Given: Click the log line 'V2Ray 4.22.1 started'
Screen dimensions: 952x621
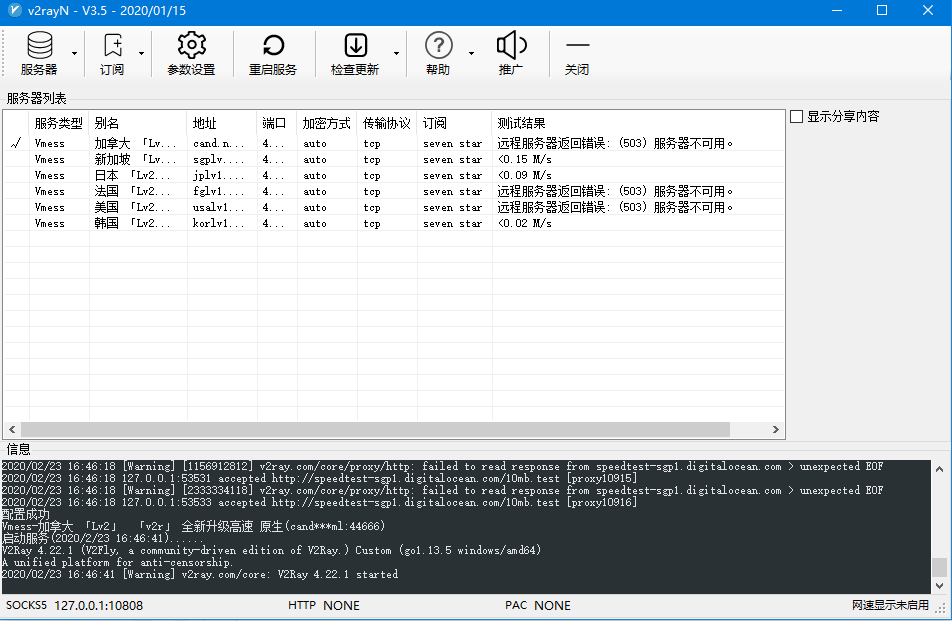Looking at the screenshot, I should pos(200,574).
